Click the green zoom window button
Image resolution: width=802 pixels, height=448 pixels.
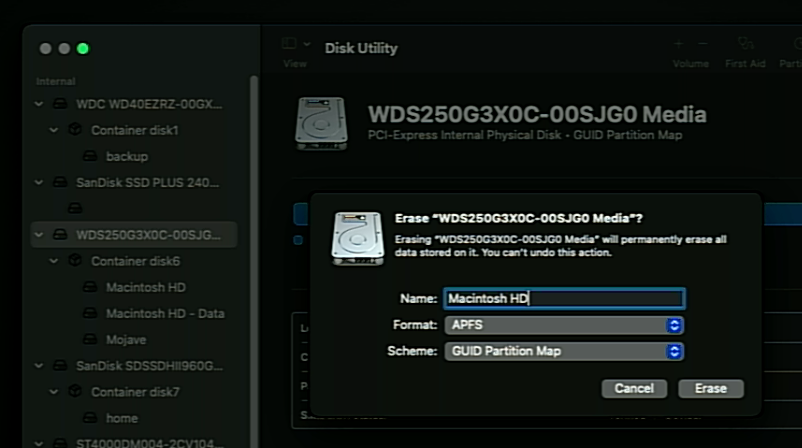coord(82,49)
